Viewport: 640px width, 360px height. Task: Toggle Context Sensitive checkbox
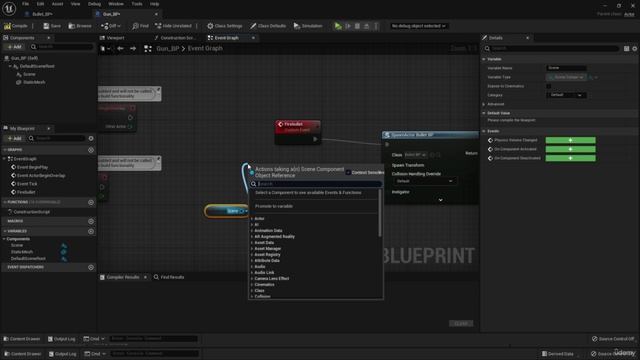[x=348, y=173]
